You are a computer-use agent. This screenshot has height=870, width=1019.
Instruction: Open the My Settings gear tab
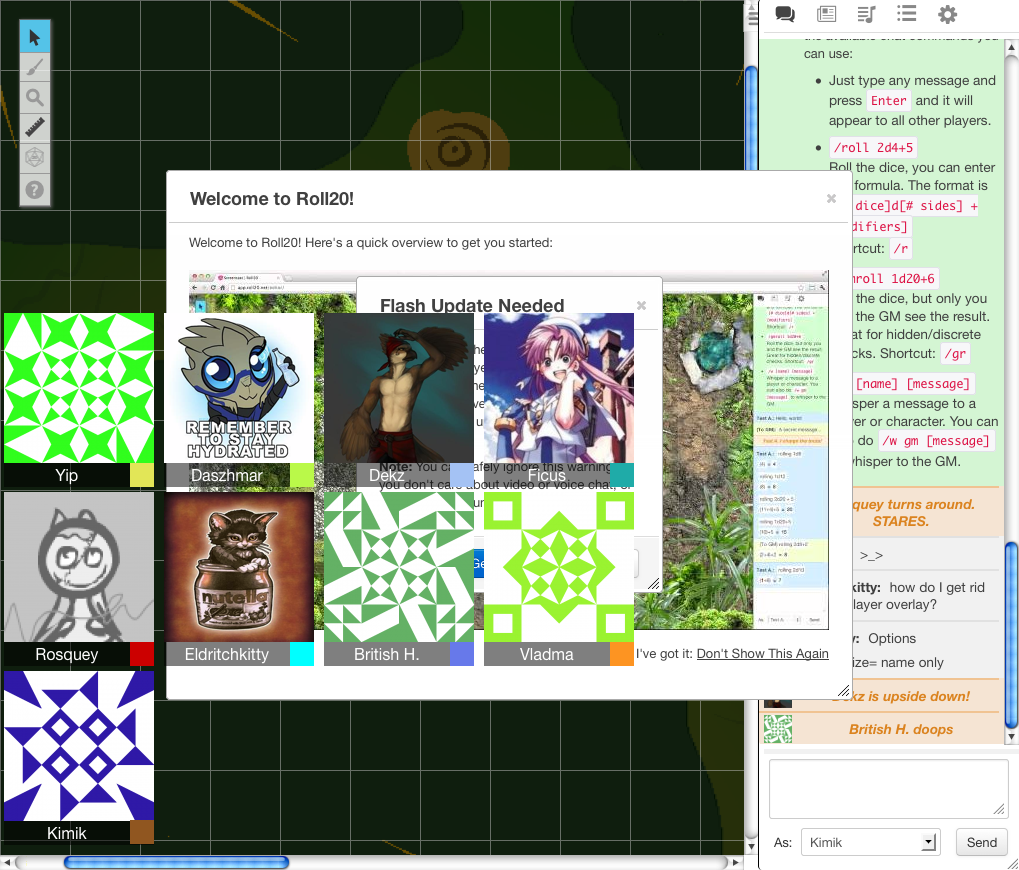coord(946,14)
